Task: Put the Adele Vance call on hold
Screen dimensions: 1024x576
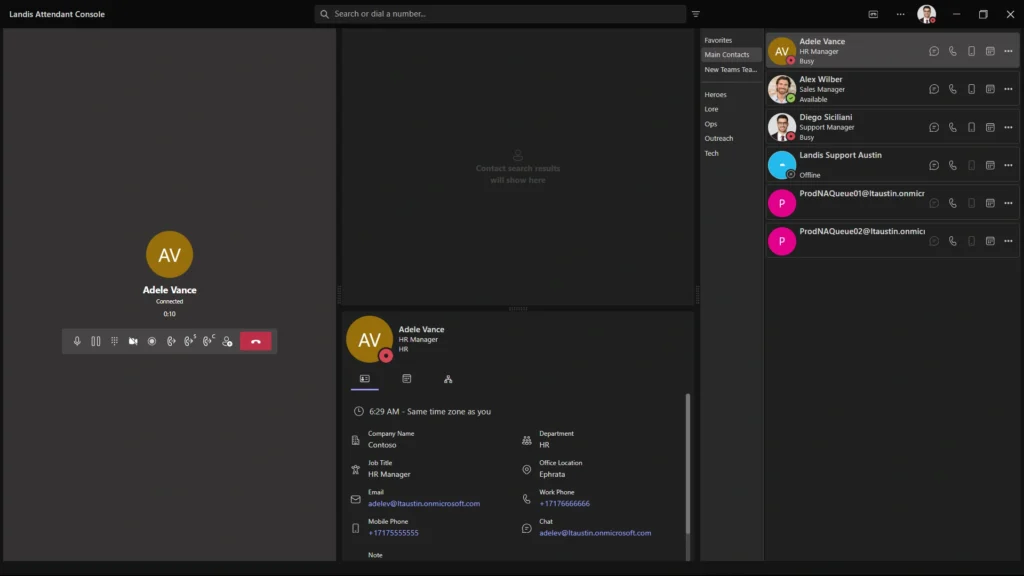Action: pyautogui.click(x=96, y=342)
